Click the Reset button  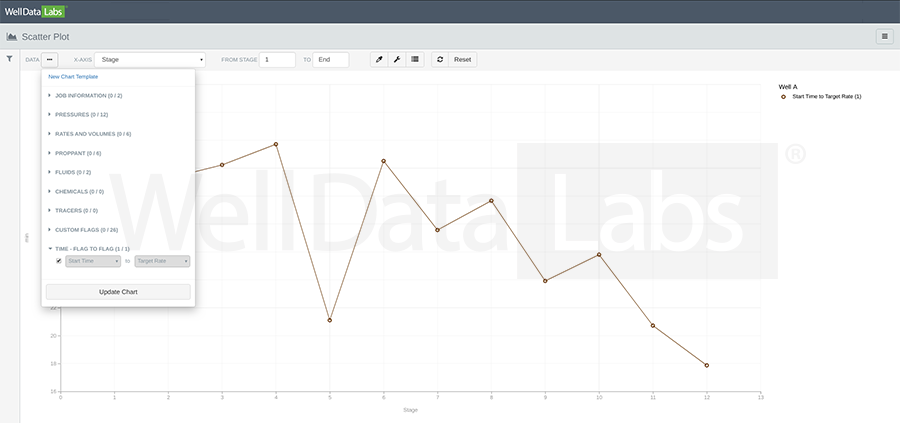tap(463, 60)
